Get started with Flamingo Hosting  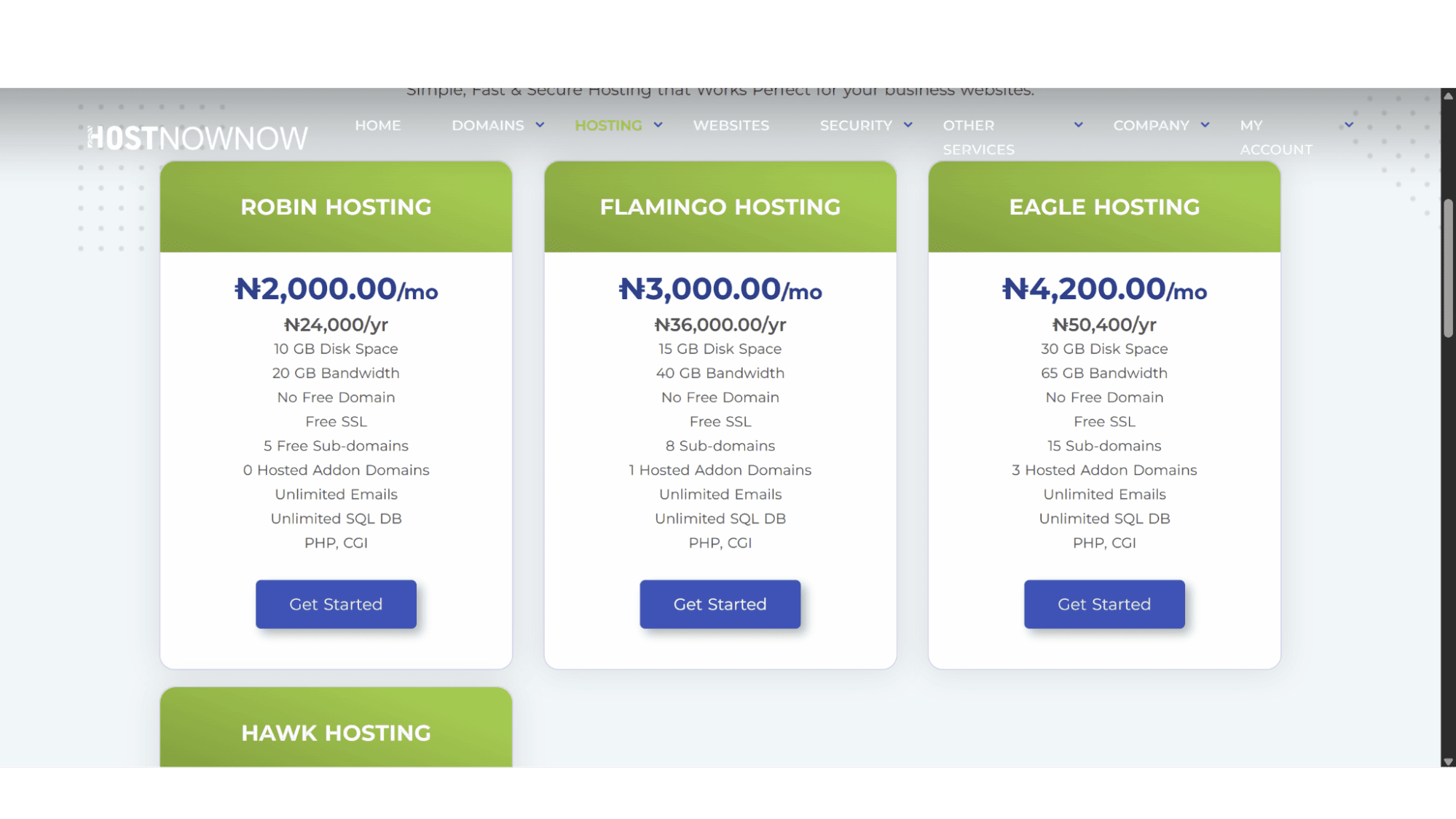coord(720,604)
